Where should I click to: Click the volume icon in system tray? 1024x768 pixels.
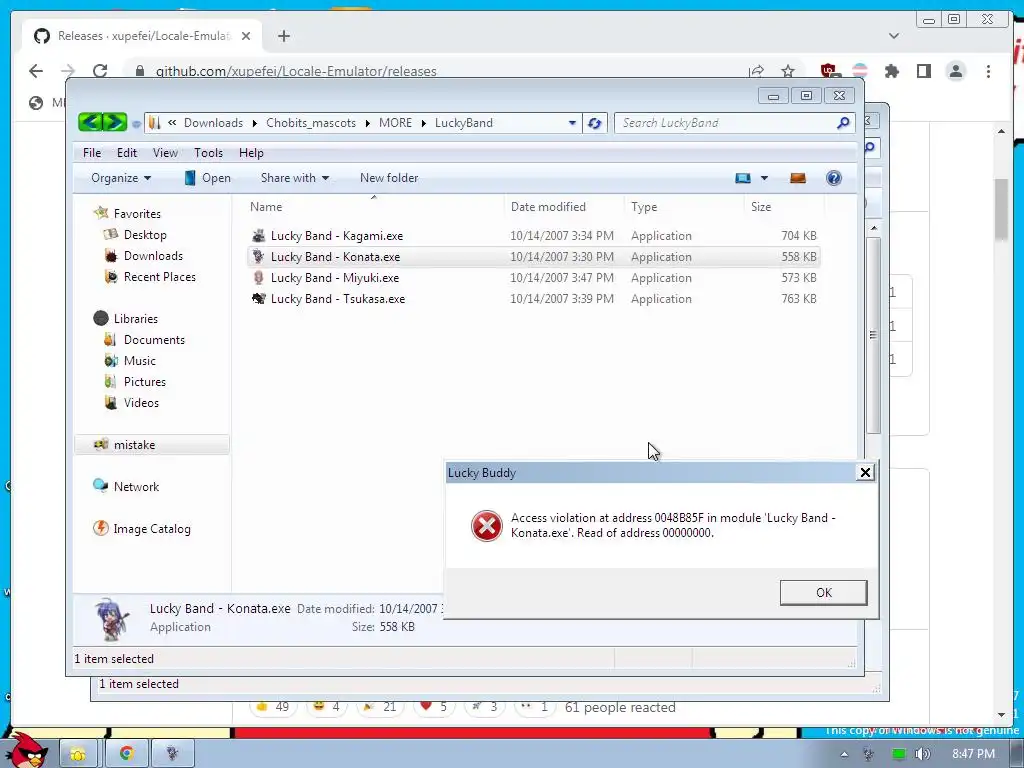pos(922,754)
